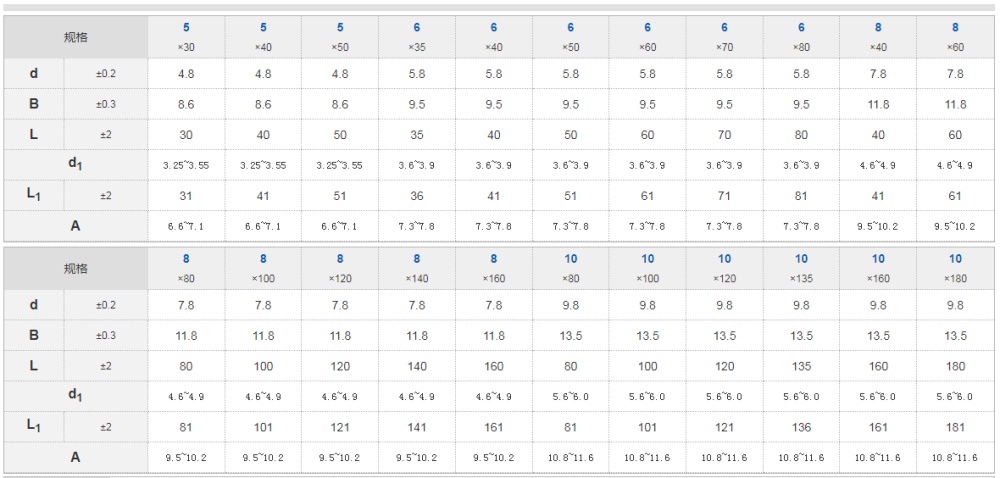Select the L1 value 71 cell
Viewport: 1000px width, 478px height.
724,196
